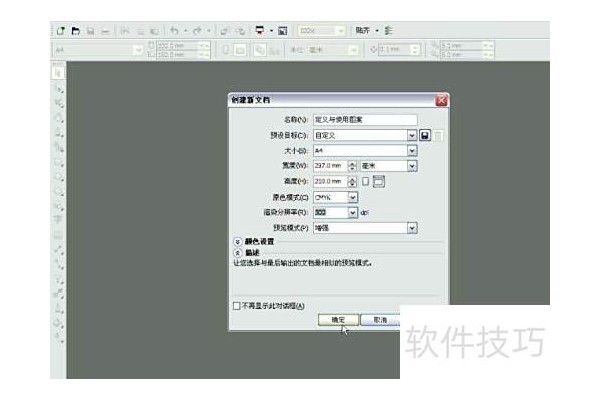Image resolution: width=600 pixels, height=400 pixels.
Task: Click the Welcome screen toolbar icon
Action: [x=283, y=31]
